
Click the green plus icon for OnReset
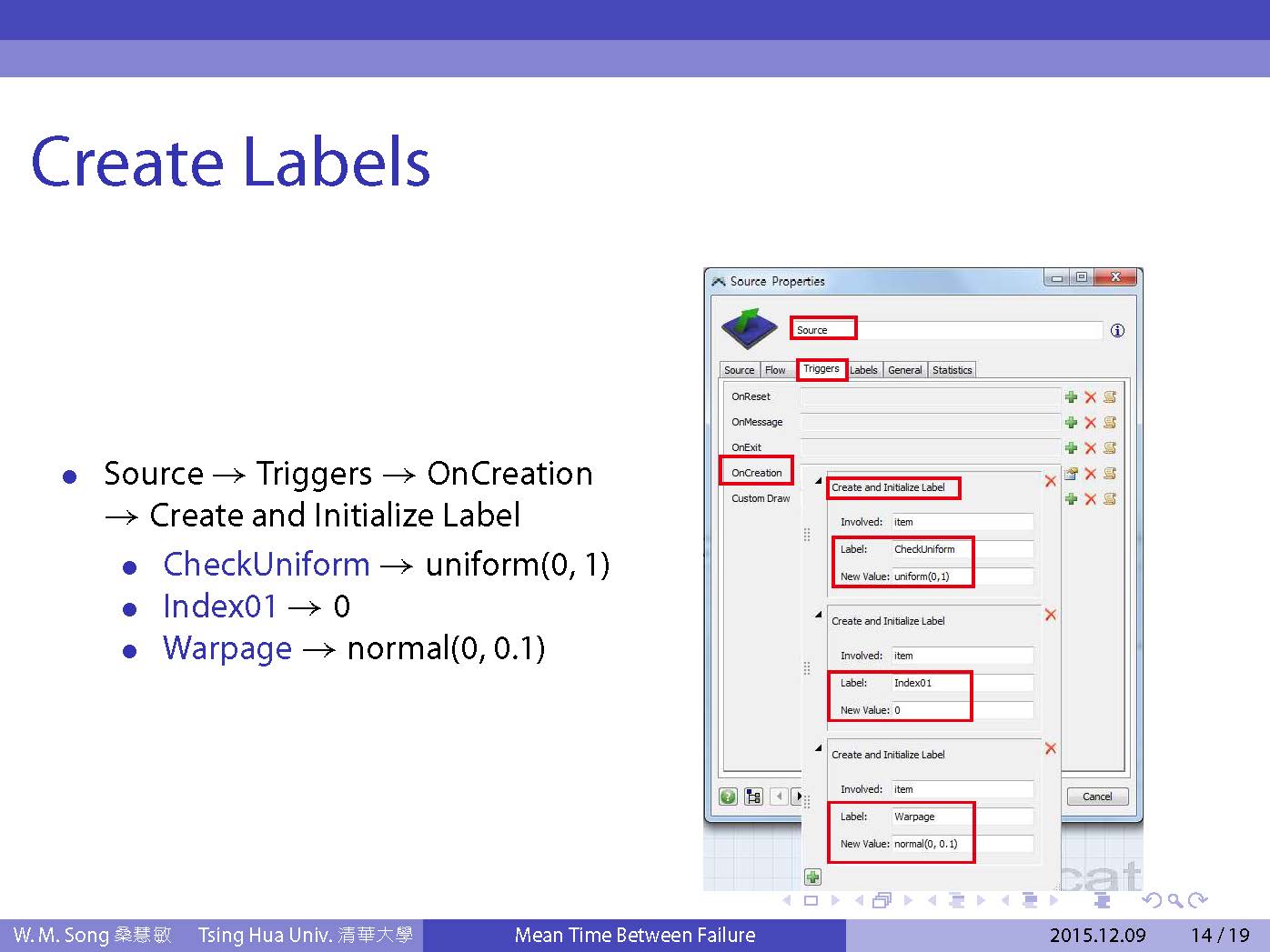point(1071,397)
